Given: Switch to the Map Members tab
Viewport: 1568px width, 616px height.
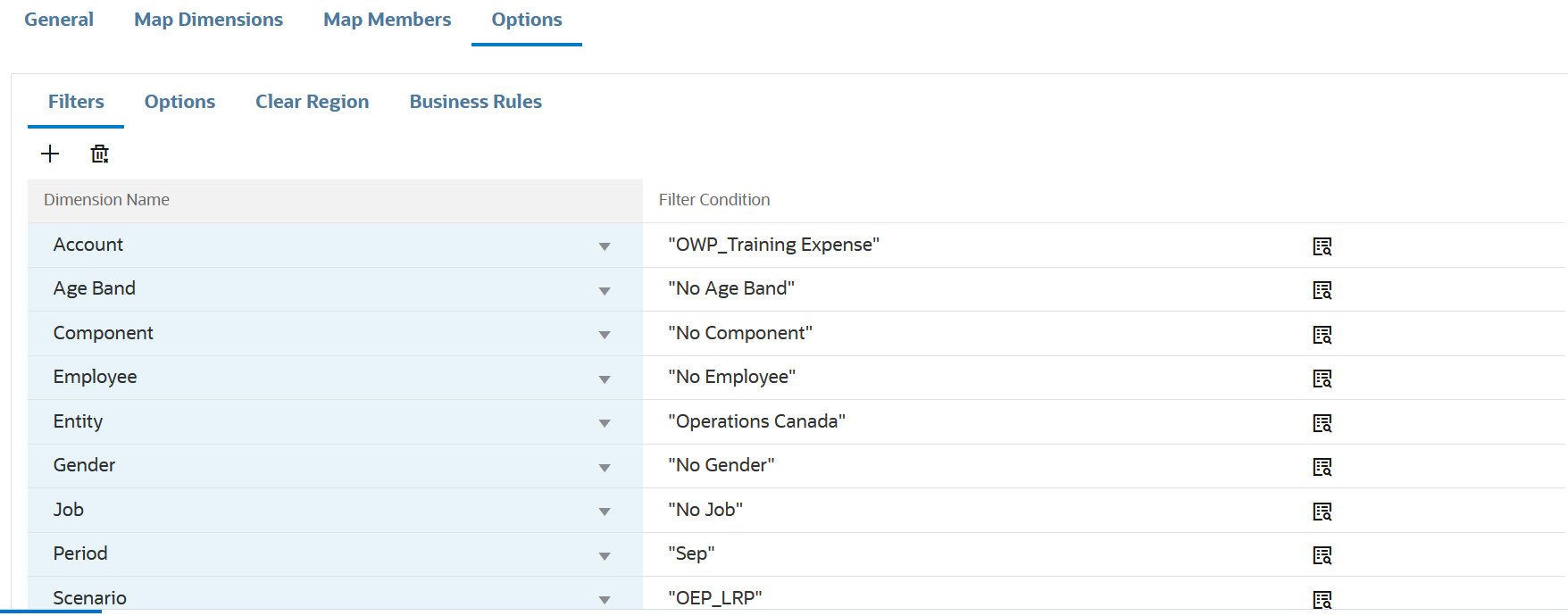Looking at the screenshot, I should click(x=387, y=20).
